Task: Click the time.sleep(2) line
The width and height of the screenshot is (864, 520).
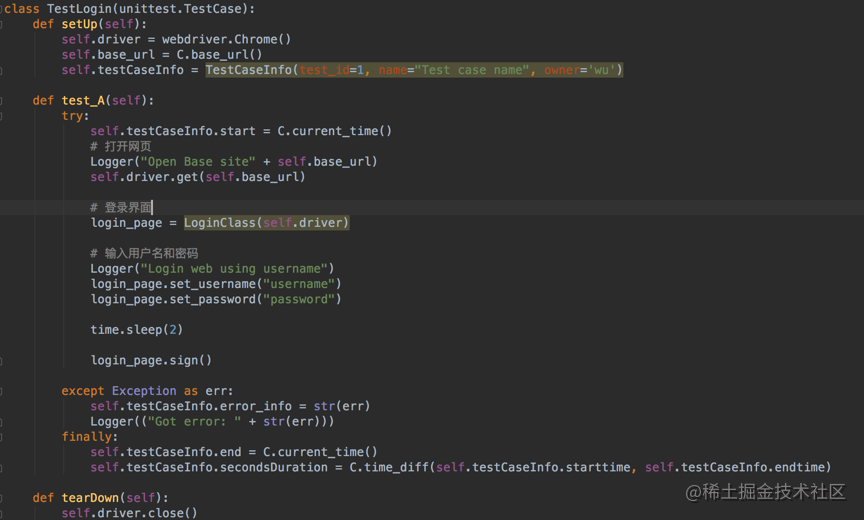Action: pos(136,330)
